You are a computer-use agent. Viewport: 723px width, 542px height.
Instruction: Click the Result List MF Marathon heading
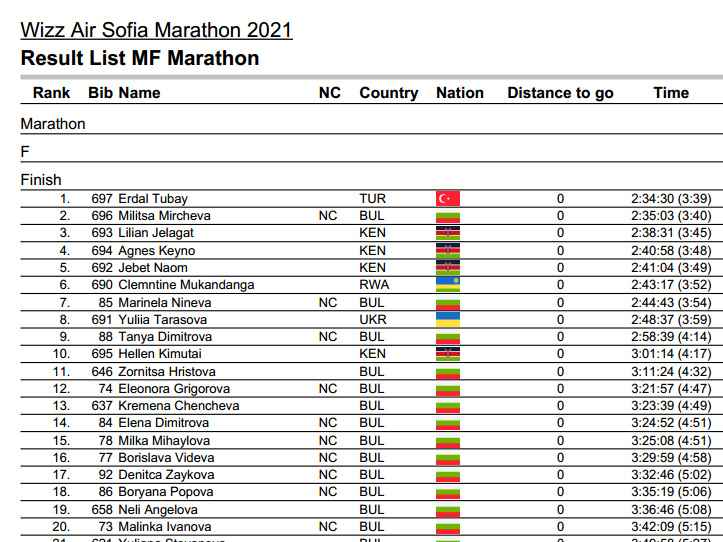click(140, 58)
